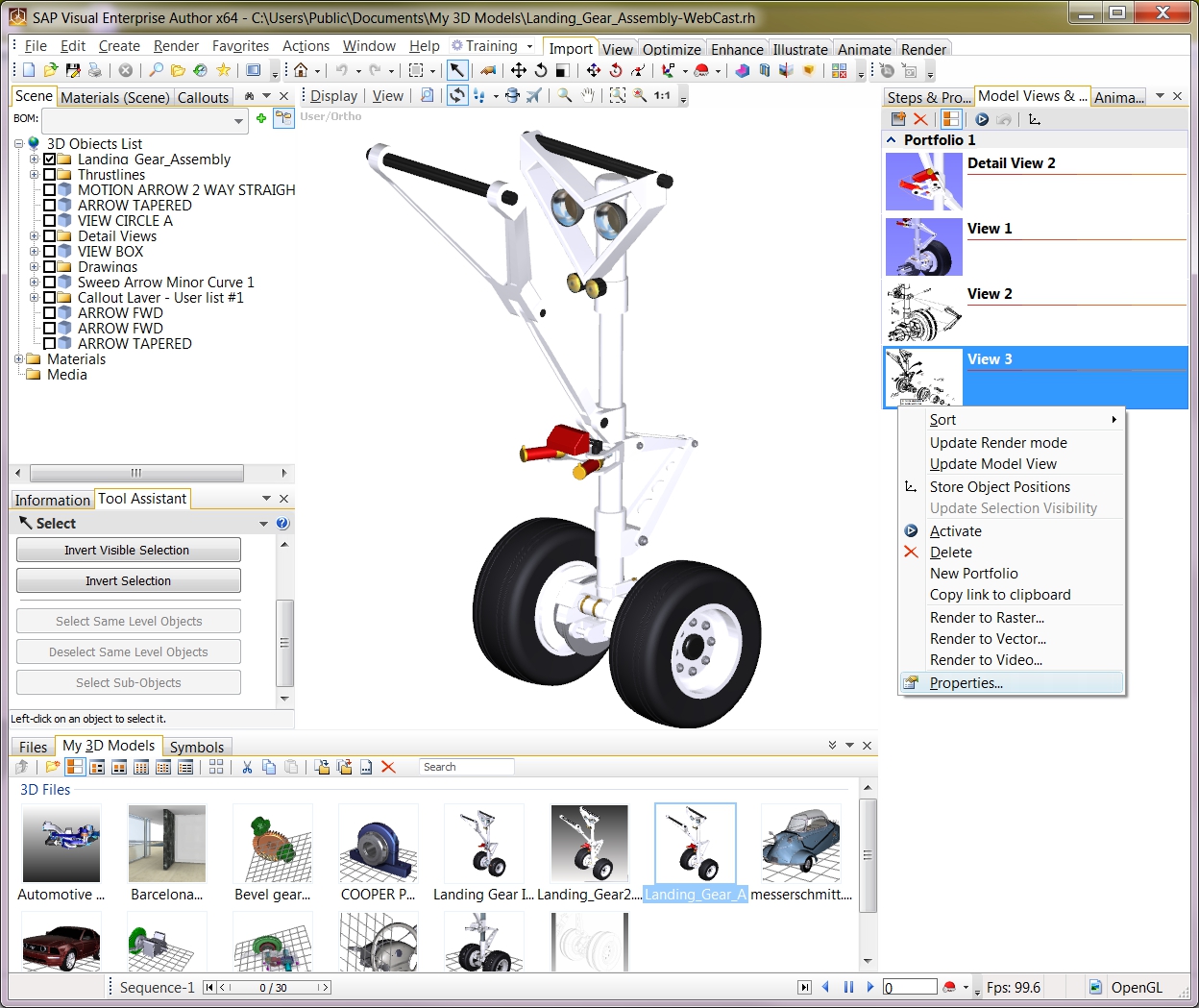Click the hand Pan tool icon

click(588, 95)
